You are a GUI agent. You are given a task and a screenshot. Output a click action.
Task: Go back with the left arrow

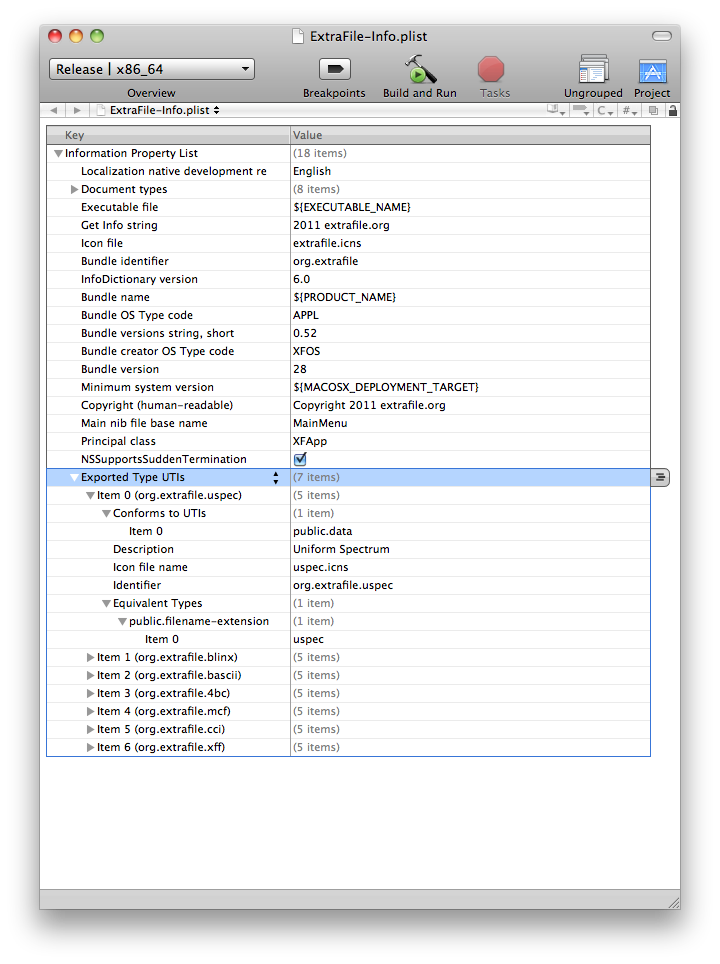54,111
